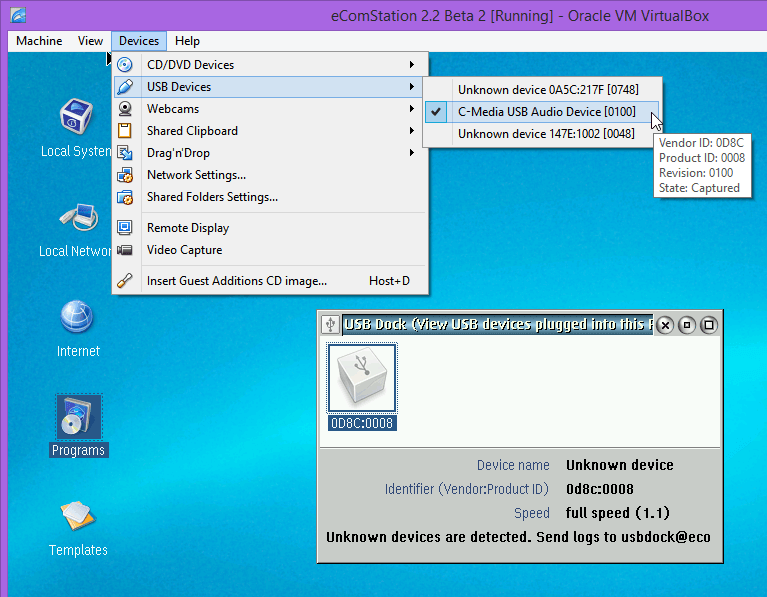Click the Drag'n'Drop icon
This screenshot has width=767, height=597.
(125, 153)
